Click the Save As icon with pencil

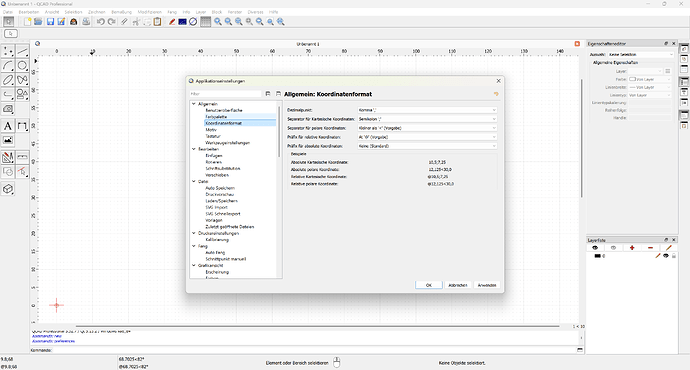point(61,22)
